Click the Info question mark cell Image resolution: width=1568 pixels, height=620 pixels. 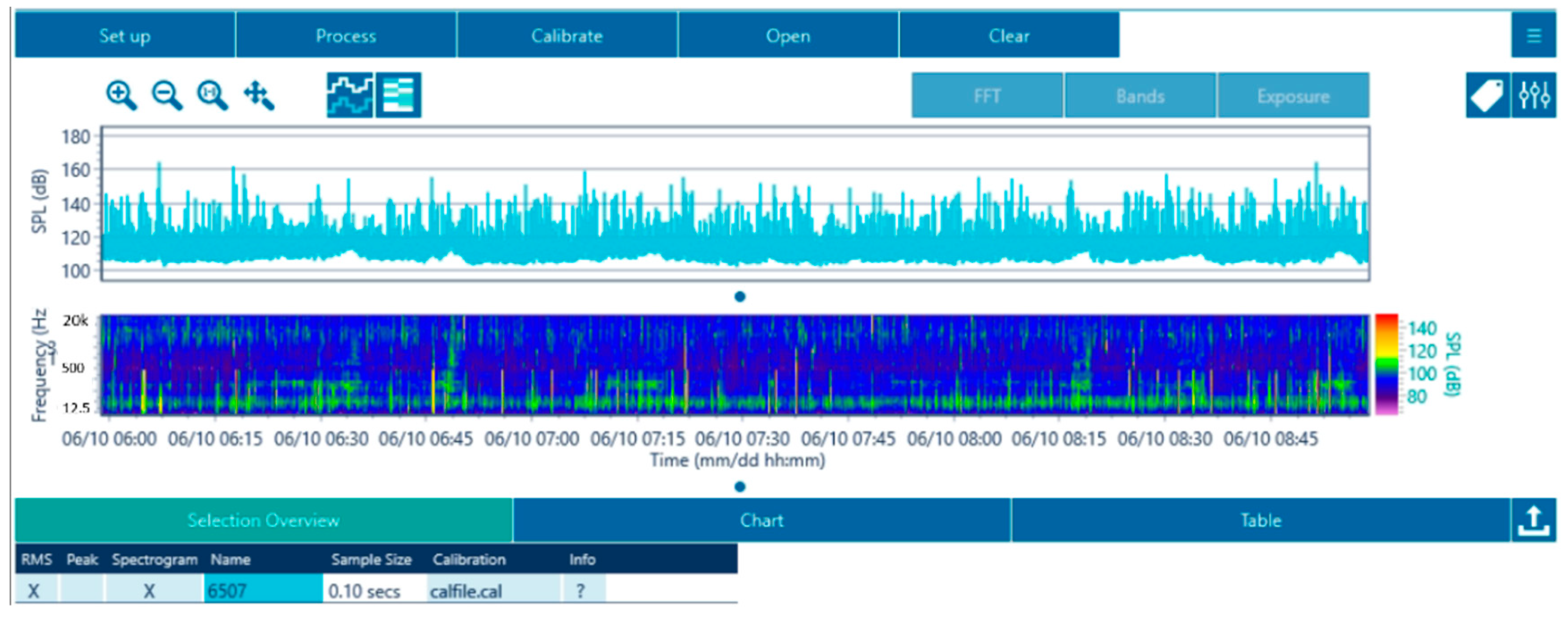[x=581, y=590]
